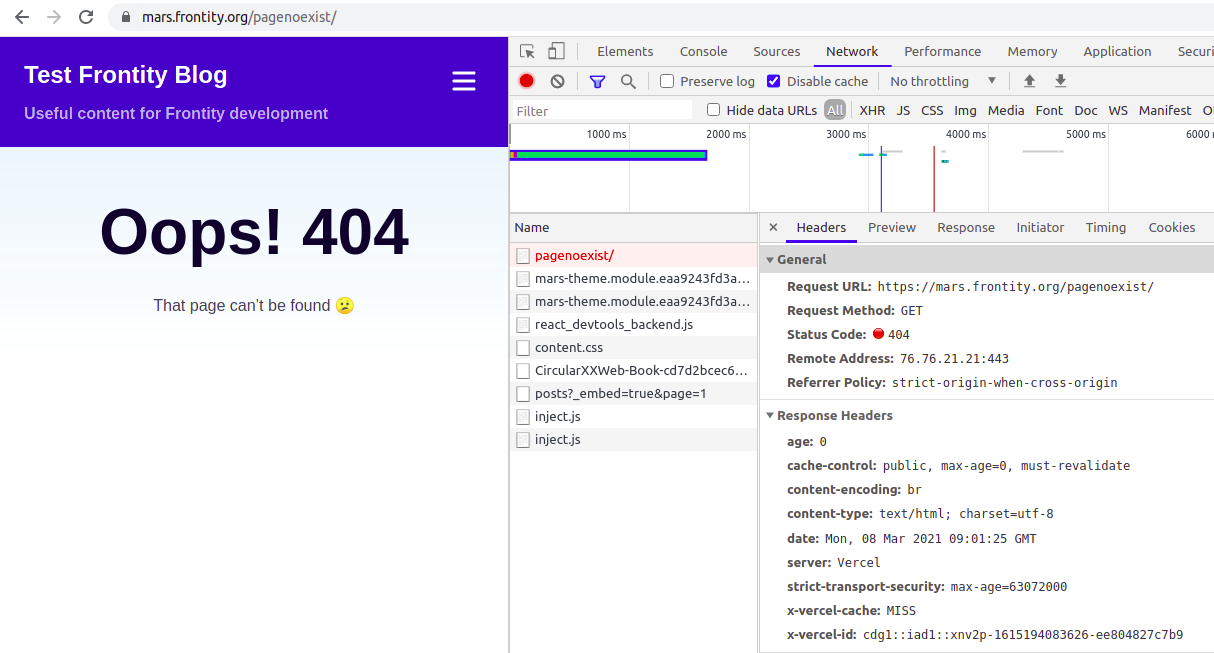The height and width of the screenshot is (653, 1214).
Task: Toggle the network filter funnel icon
Action: coord(597,81)
